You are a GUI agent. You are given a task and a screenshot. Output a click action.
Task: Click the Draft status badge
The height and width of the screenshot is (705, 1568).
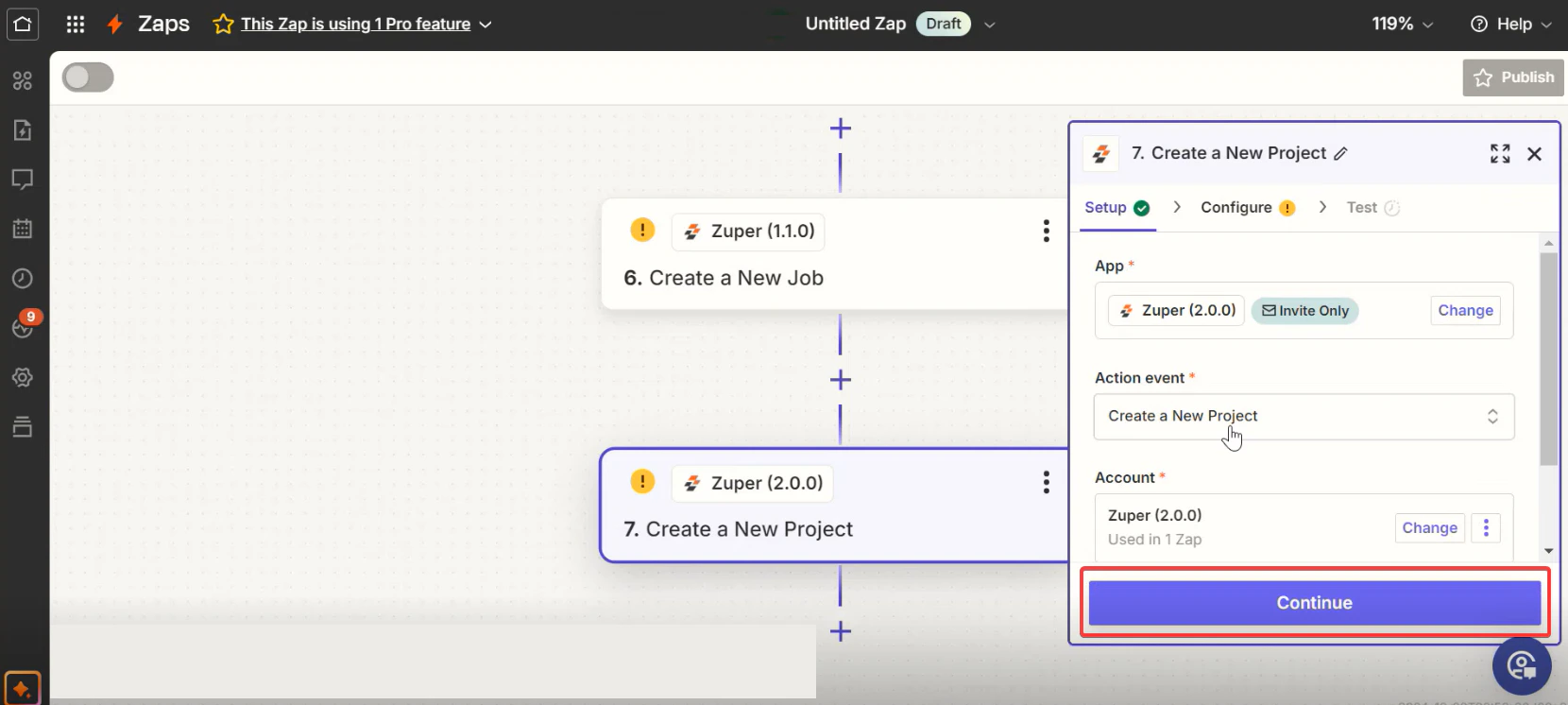pyautogui.click(x=943, y=24)
